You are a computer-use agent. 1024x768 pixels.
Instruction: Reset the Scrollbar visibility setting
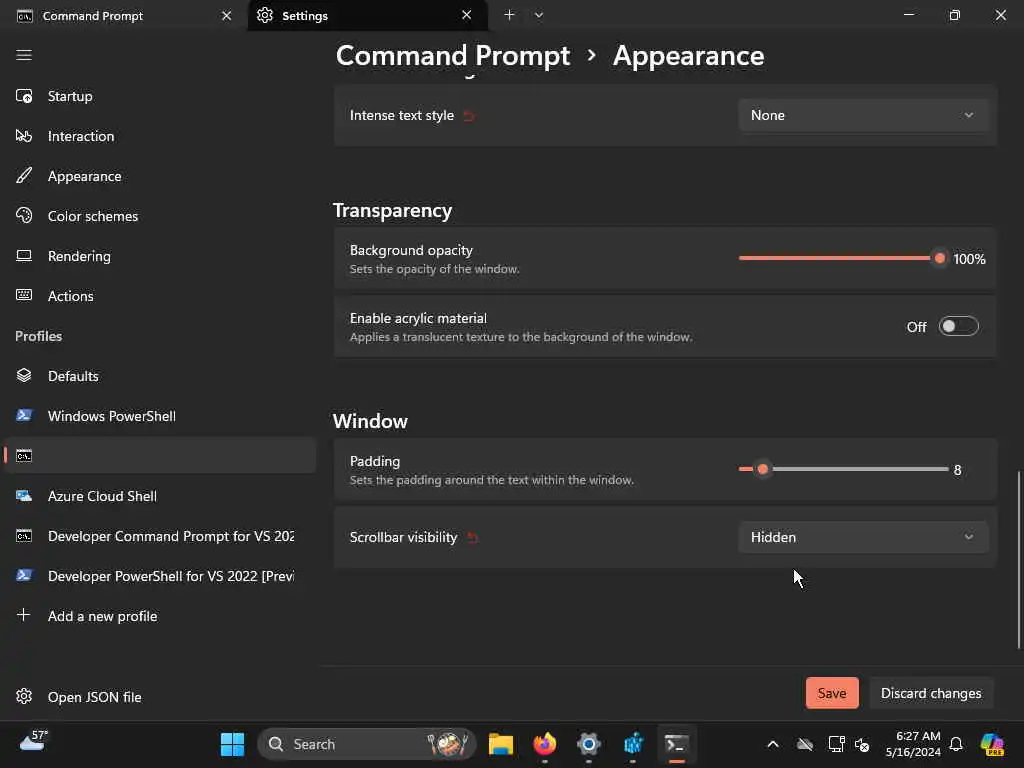pos(473,537)
